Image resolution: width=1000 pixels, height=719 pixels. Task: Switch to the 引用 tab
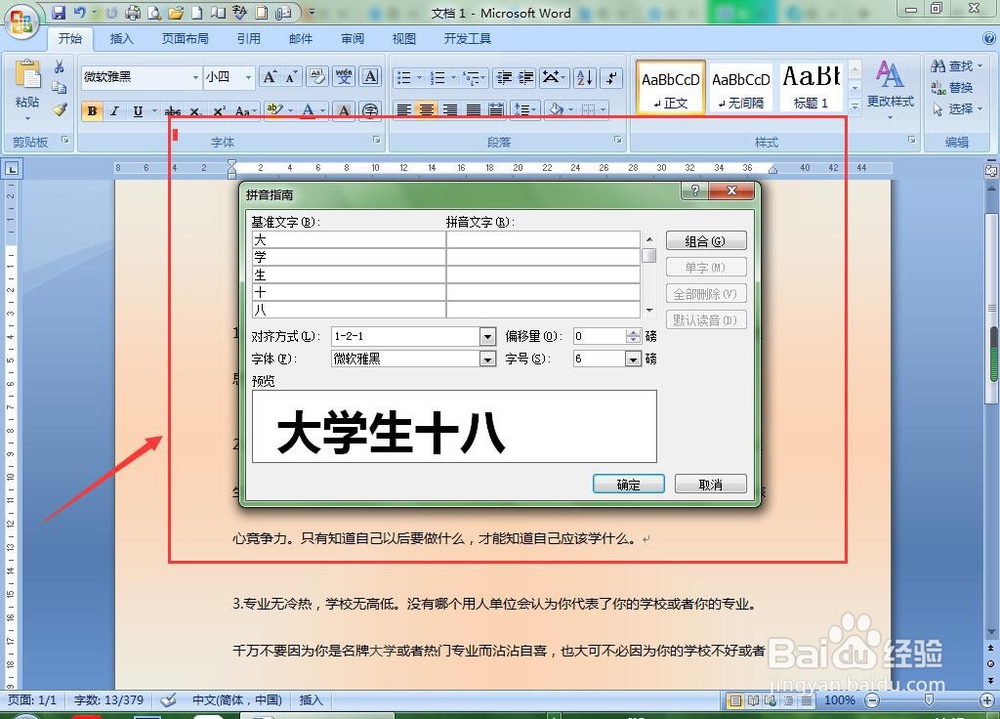tap(249, 38)
